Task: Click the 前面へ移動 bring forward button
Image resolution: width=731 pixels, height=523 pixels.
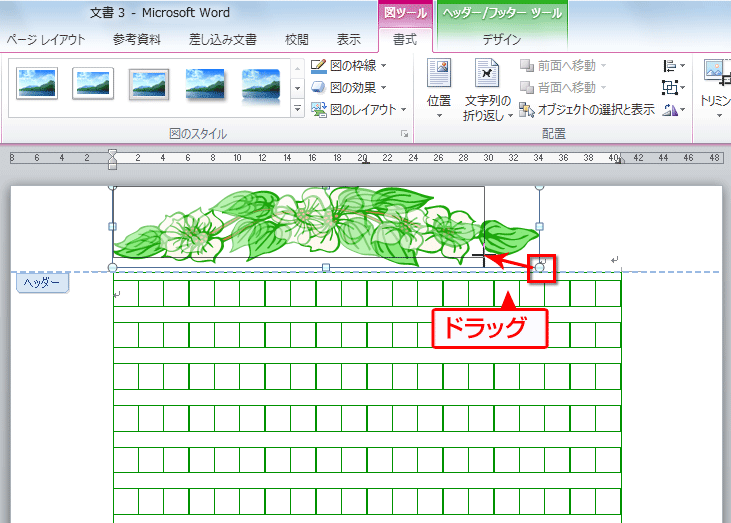Action: coord(563,66)
